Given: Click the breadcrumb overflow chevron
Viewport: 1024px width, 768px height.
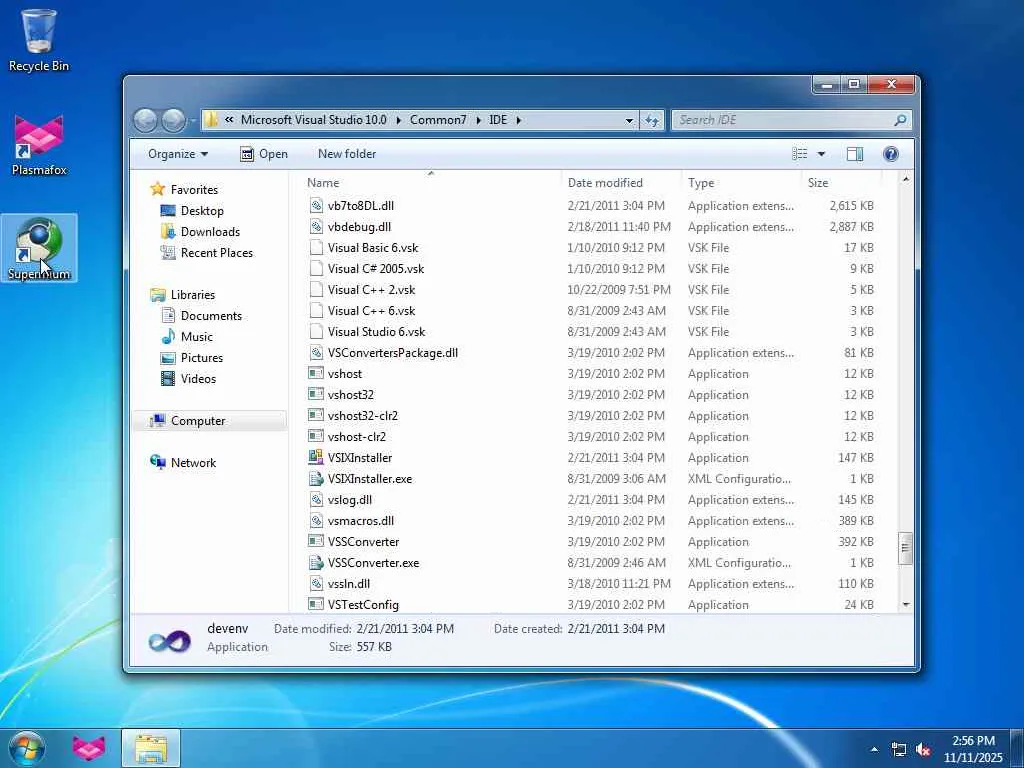Looking at the screenshot, I should click(229, 120).
